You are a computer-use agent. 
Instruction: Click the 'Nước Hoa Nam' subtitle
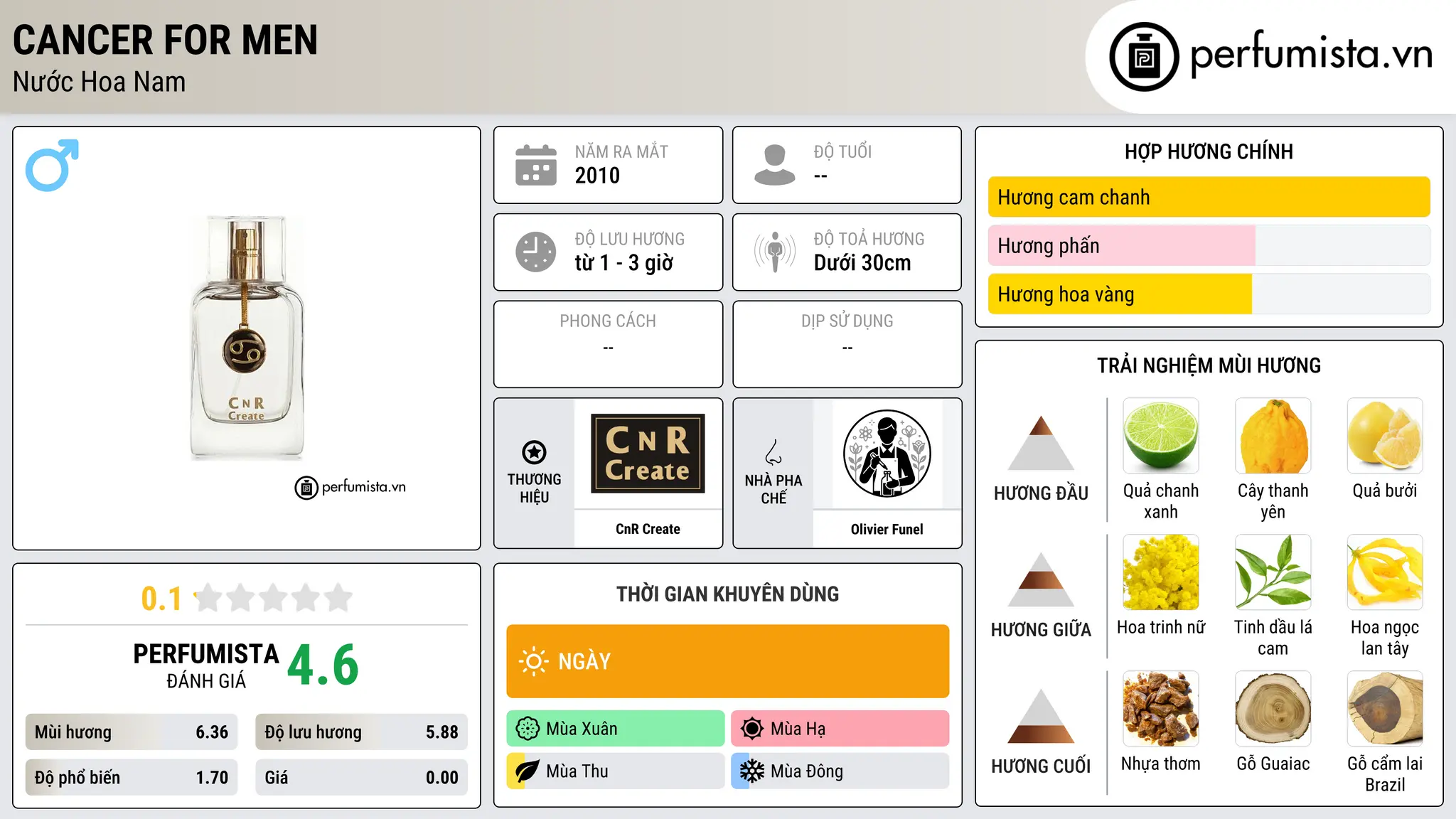100,82
